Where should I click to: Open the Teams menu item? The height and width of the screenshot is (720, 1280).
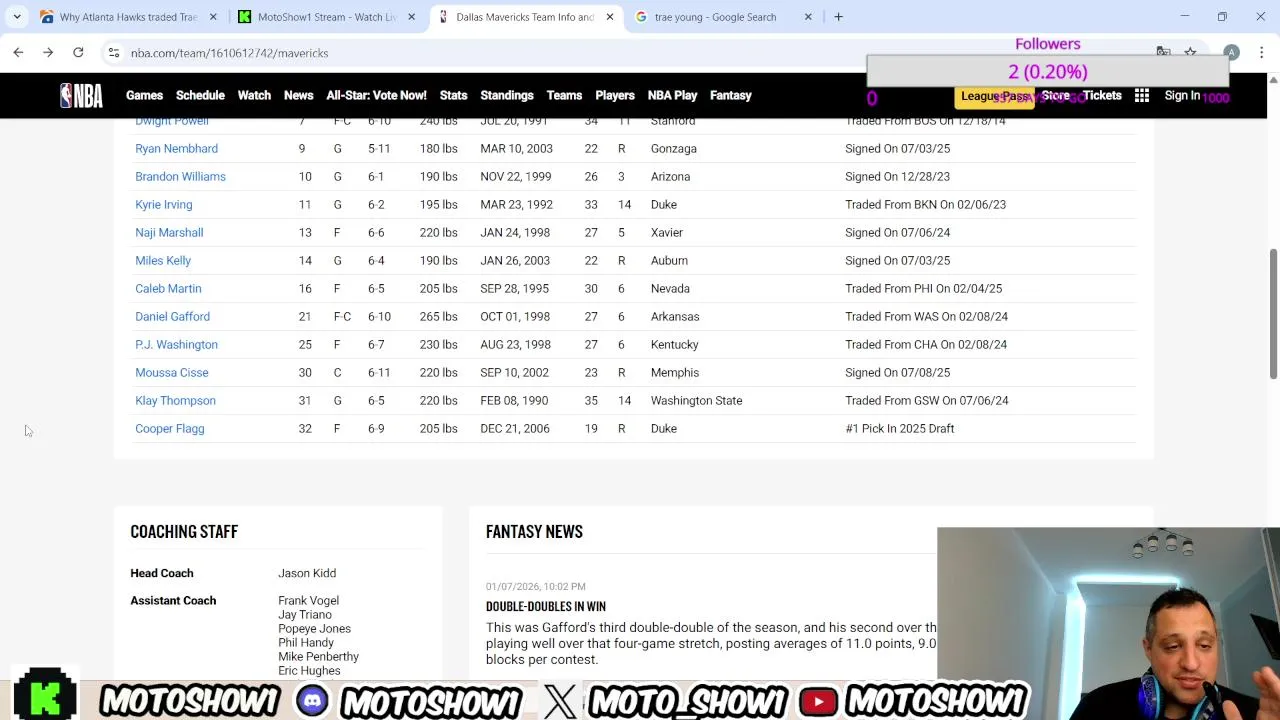[564, 95]
